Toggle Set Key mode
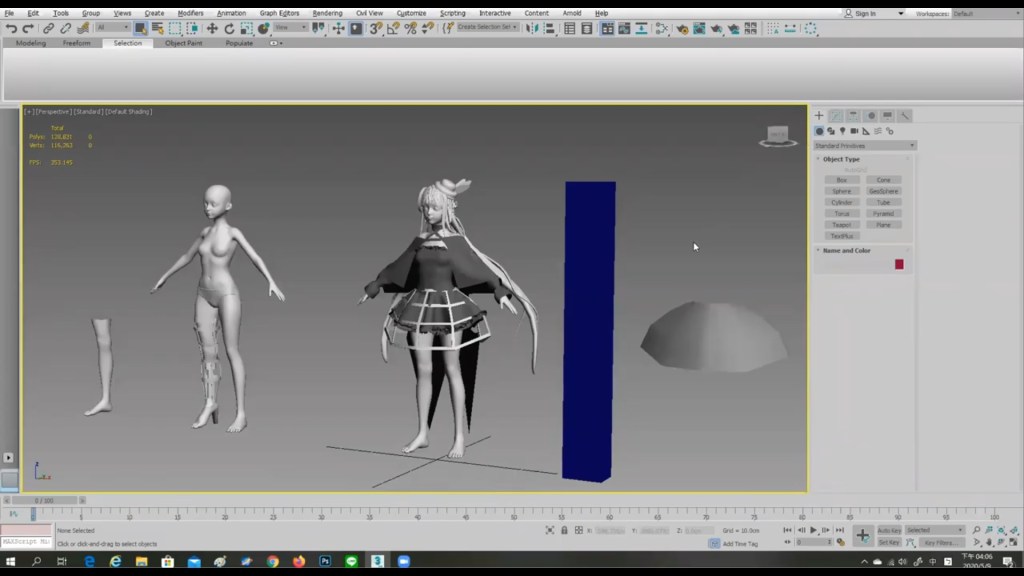Screen dimensions: 1024x576 tap(888, 542)
